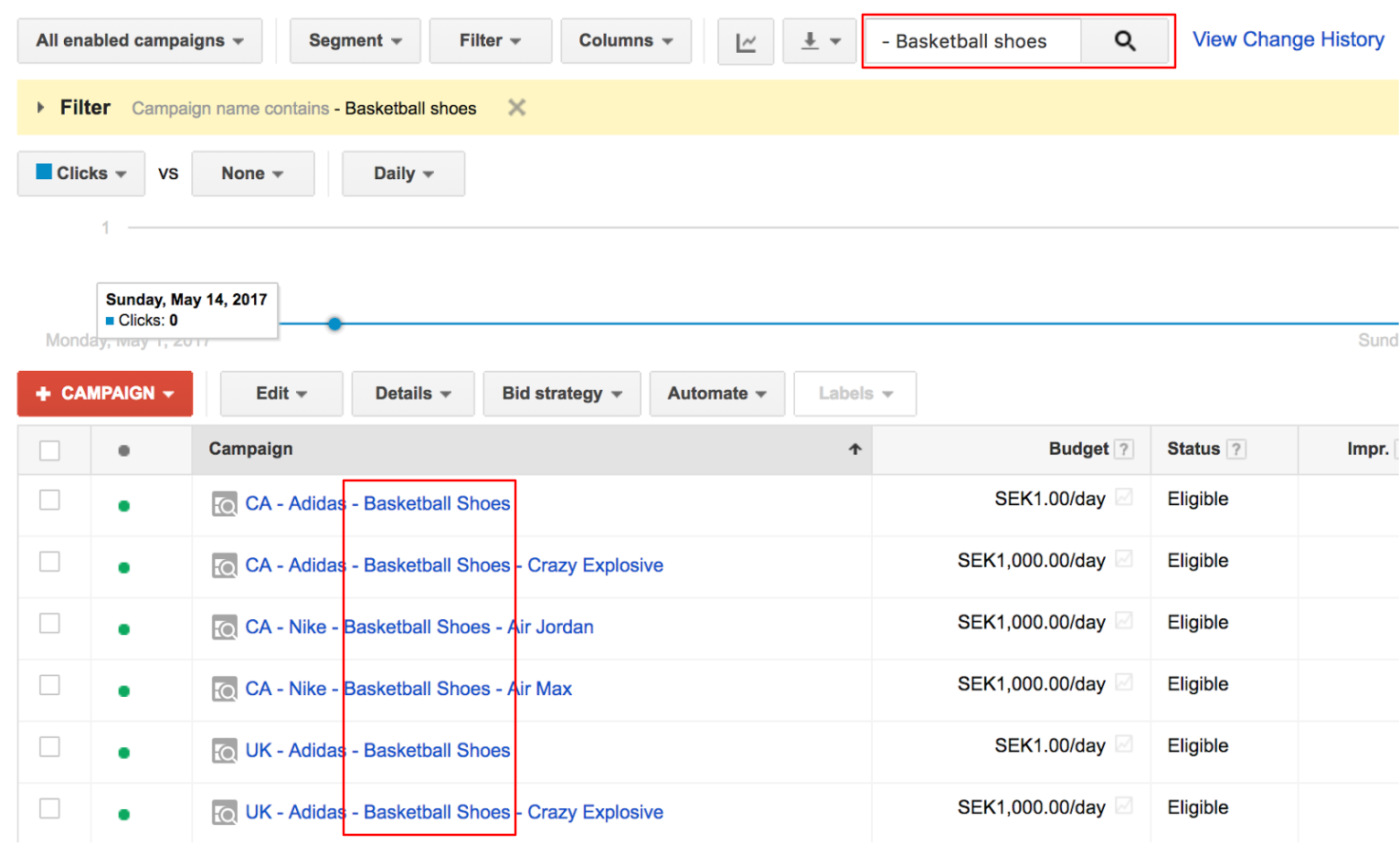
Task: Click the sort arrow in Campaign column header
Action: (x=854, y=449)
